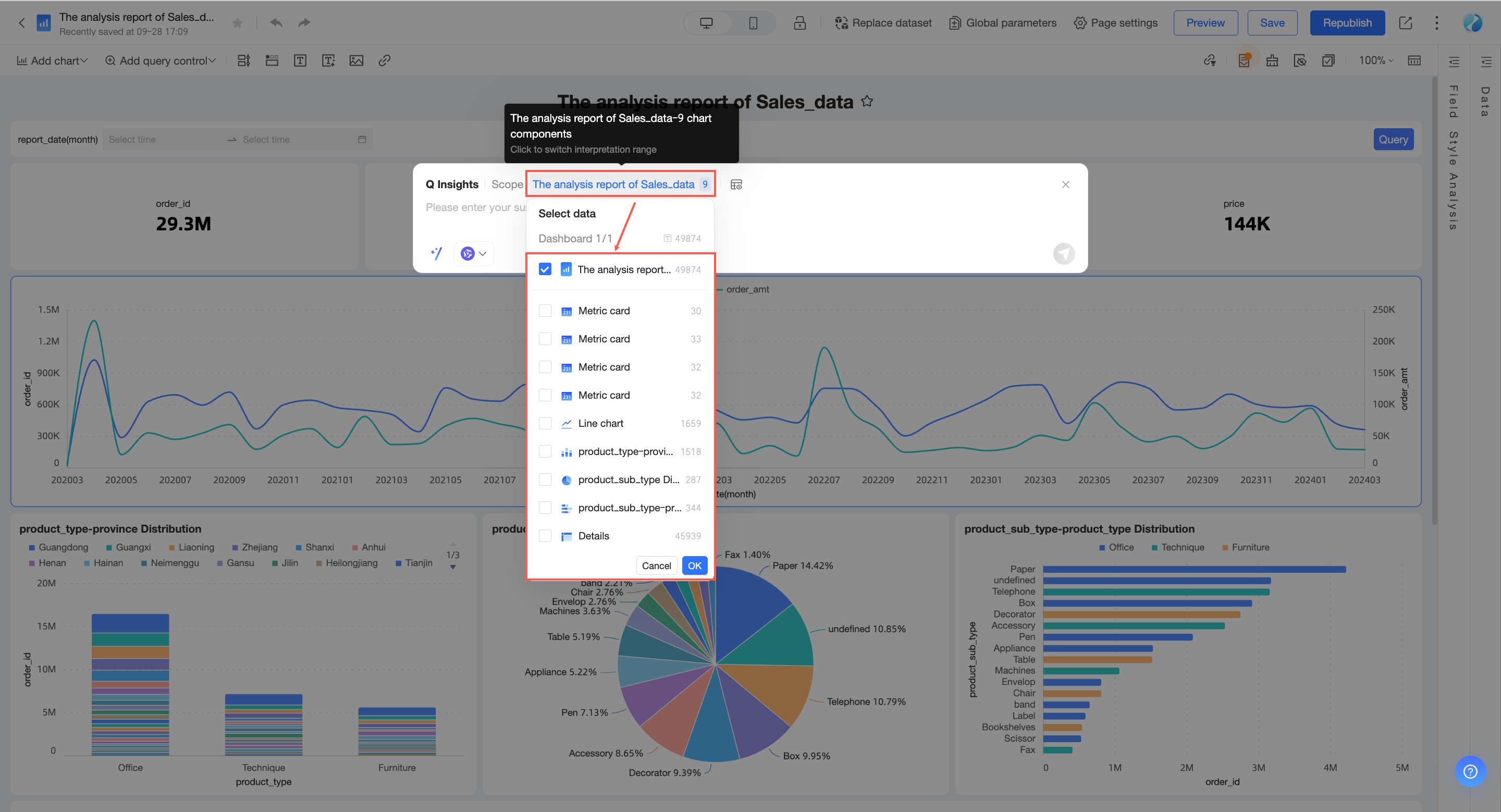Click the Preview button
Viewport: 1501px width, 812px height.
(1205, 23)
